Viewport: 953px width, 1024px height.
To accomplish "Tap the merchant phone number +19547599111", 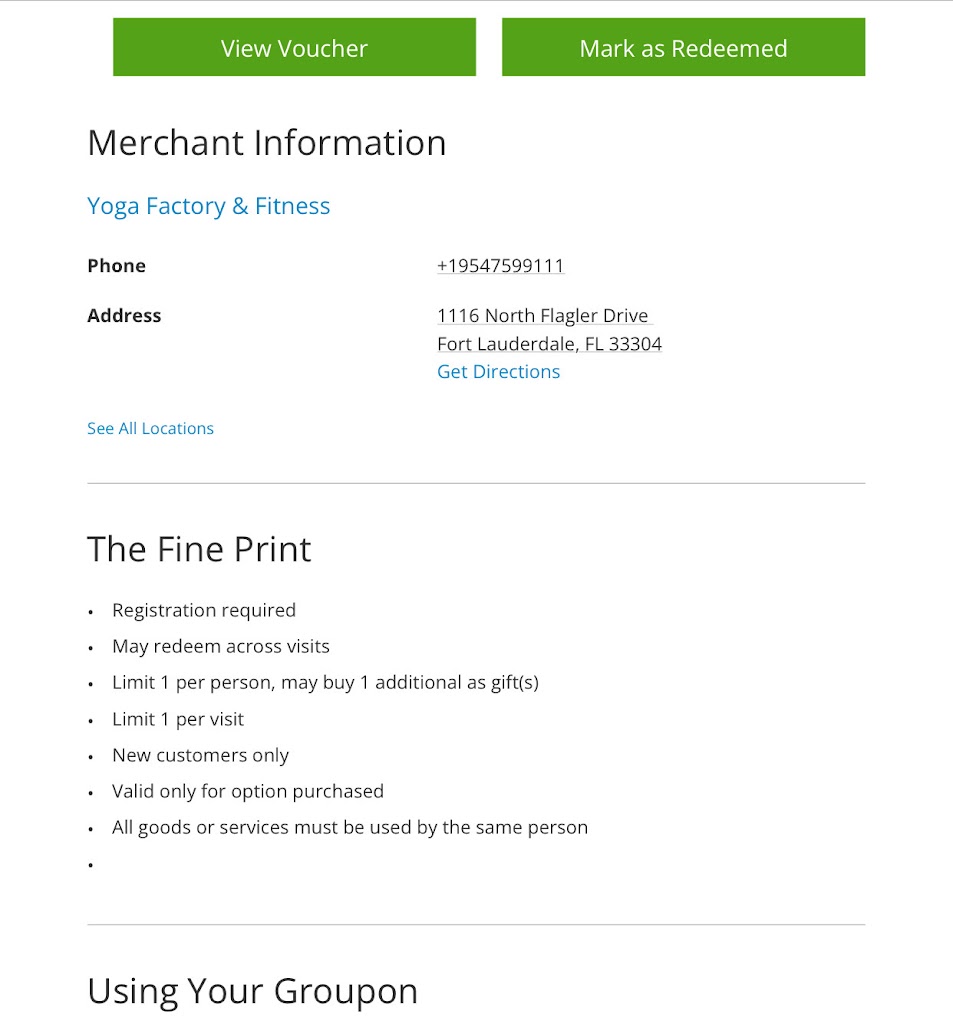I will (x=500, y=266).
